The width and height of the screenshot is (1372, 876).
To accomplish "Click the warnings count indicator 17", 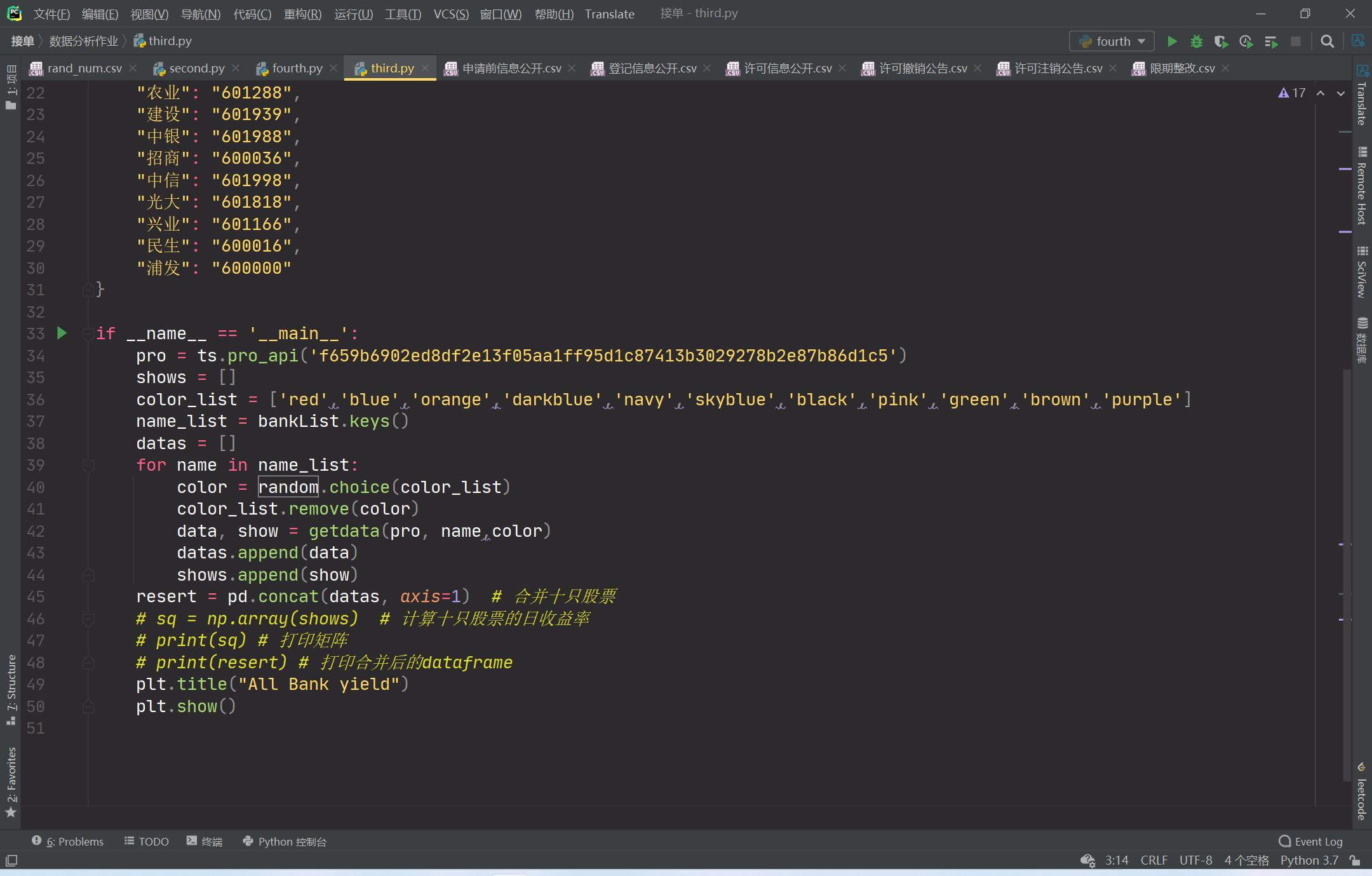I will [x=1291, y=93].
